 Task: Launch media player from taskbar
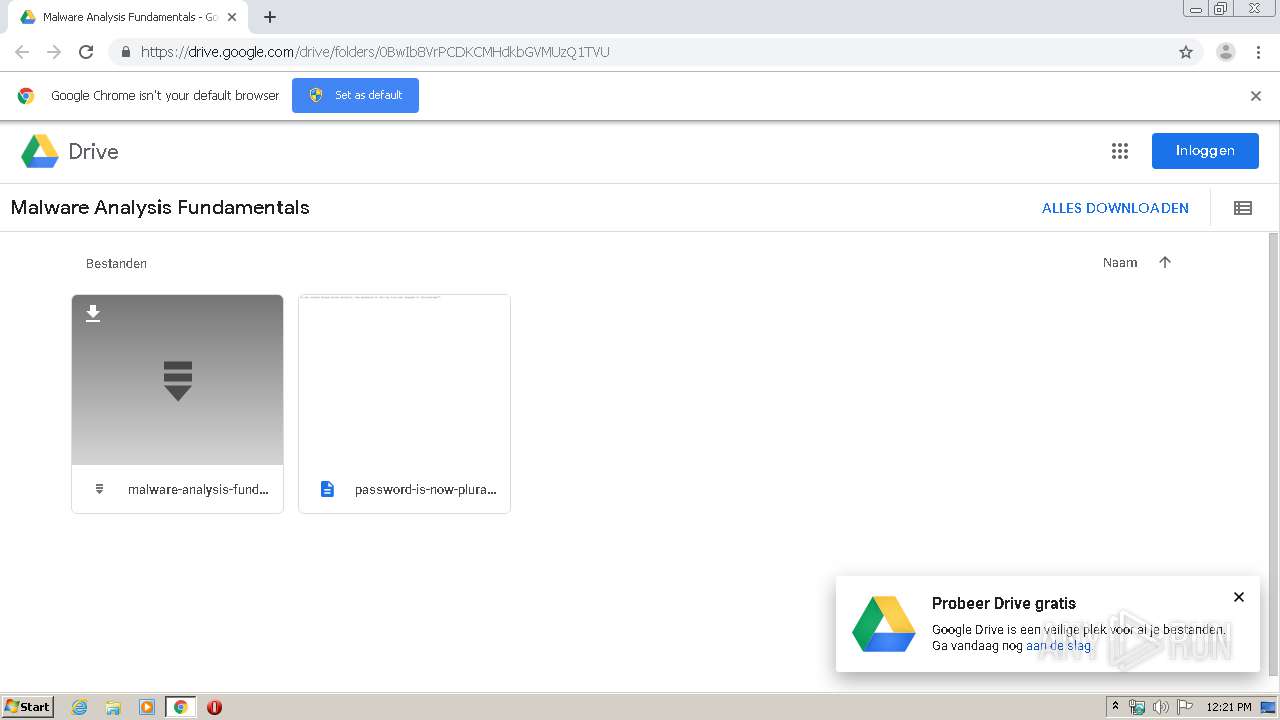(147, 707)
